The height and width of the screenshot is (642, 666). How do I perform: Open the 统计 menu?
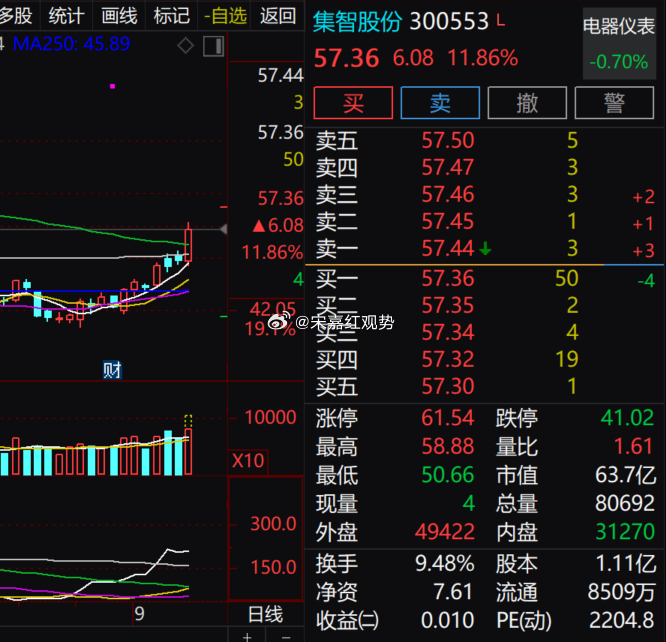tap(66, 16)
